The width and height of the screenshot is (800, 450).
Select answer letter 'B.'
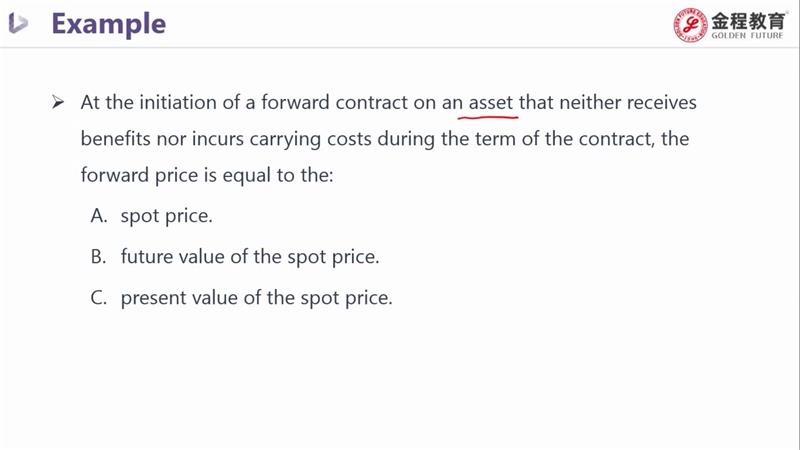coord(98,256)
